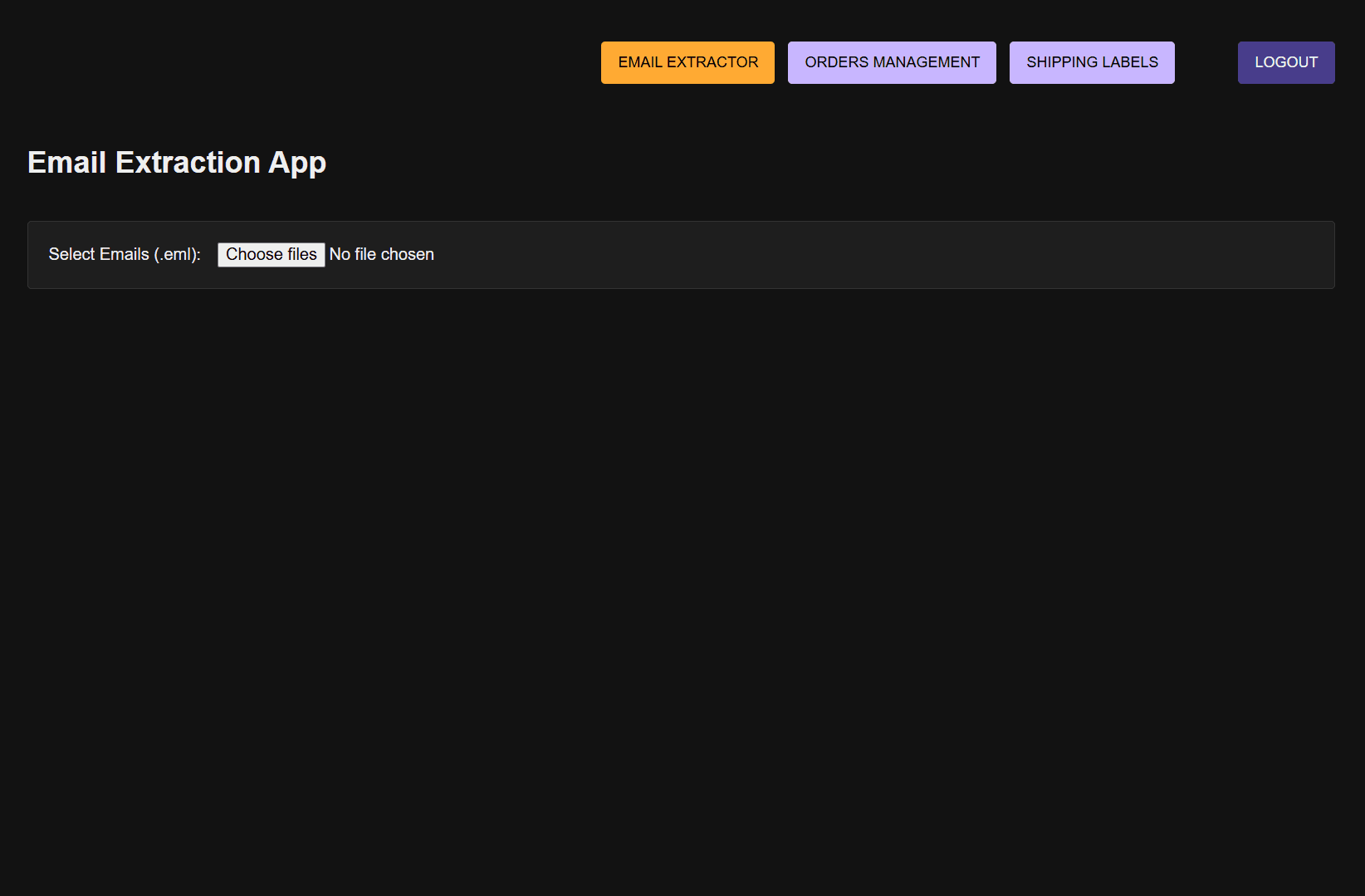View the shipping labels section
Image resolution: width=1365 pixels, height=896 pixels.
point(1092,62)
